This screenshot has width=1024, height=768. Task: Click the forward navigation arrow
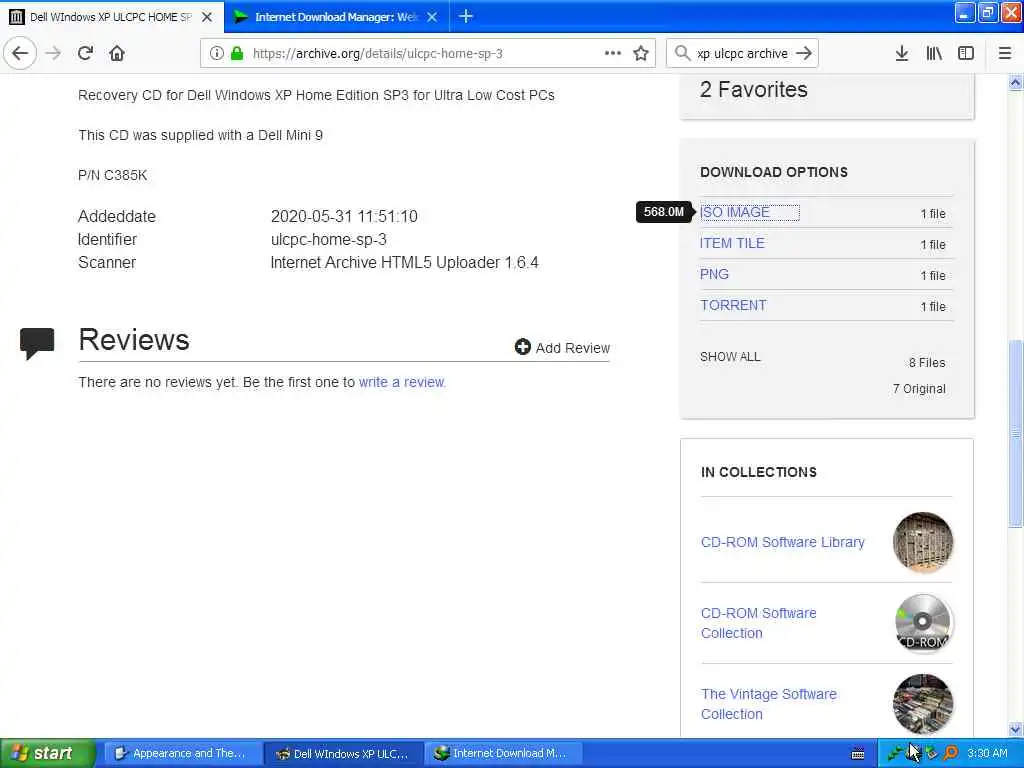point(54,53)
